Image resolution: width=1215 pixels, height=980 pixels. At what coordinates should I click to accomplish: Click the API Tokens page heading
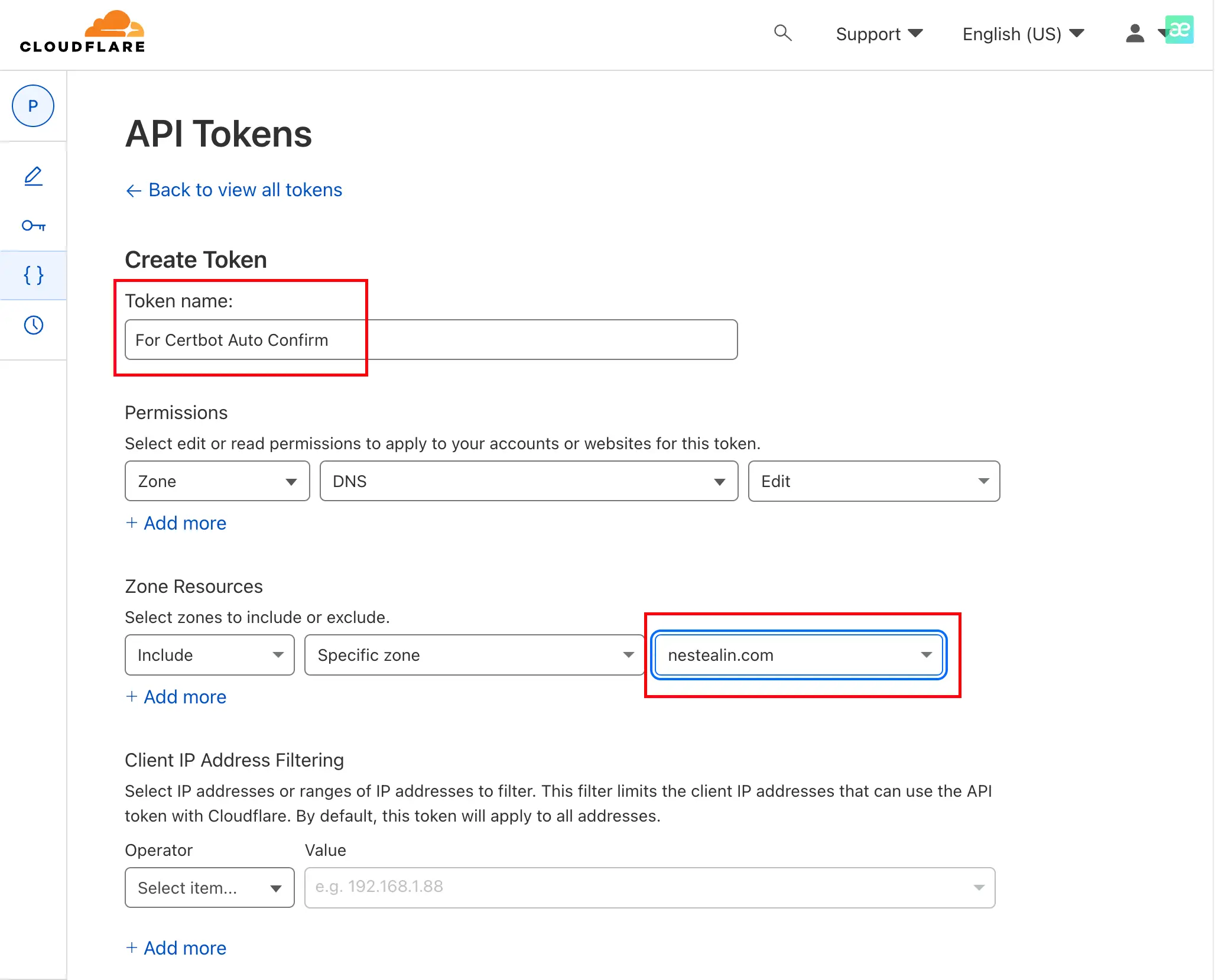coord(219,134)
